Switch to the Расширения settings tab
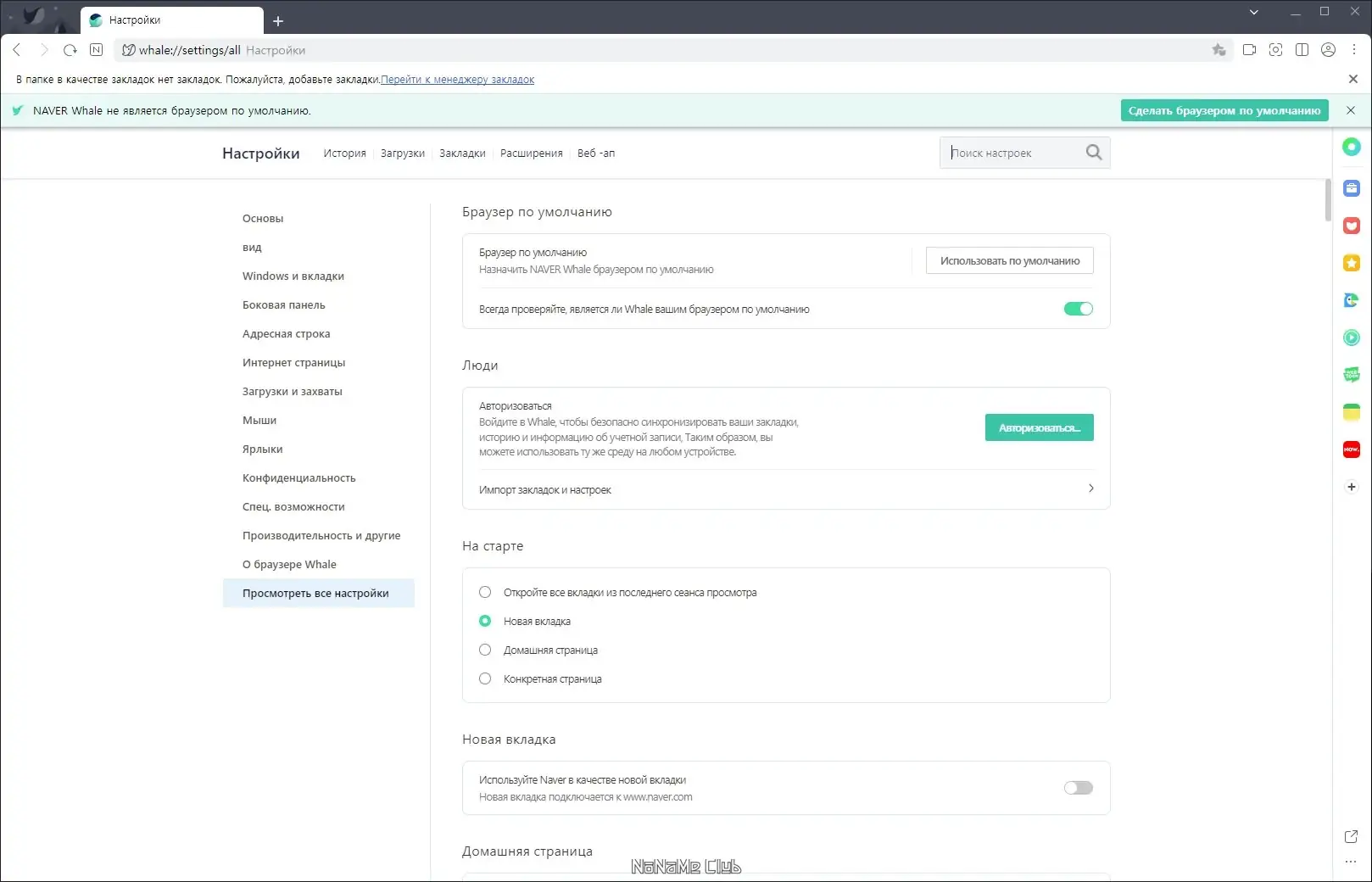 (532, 154)
